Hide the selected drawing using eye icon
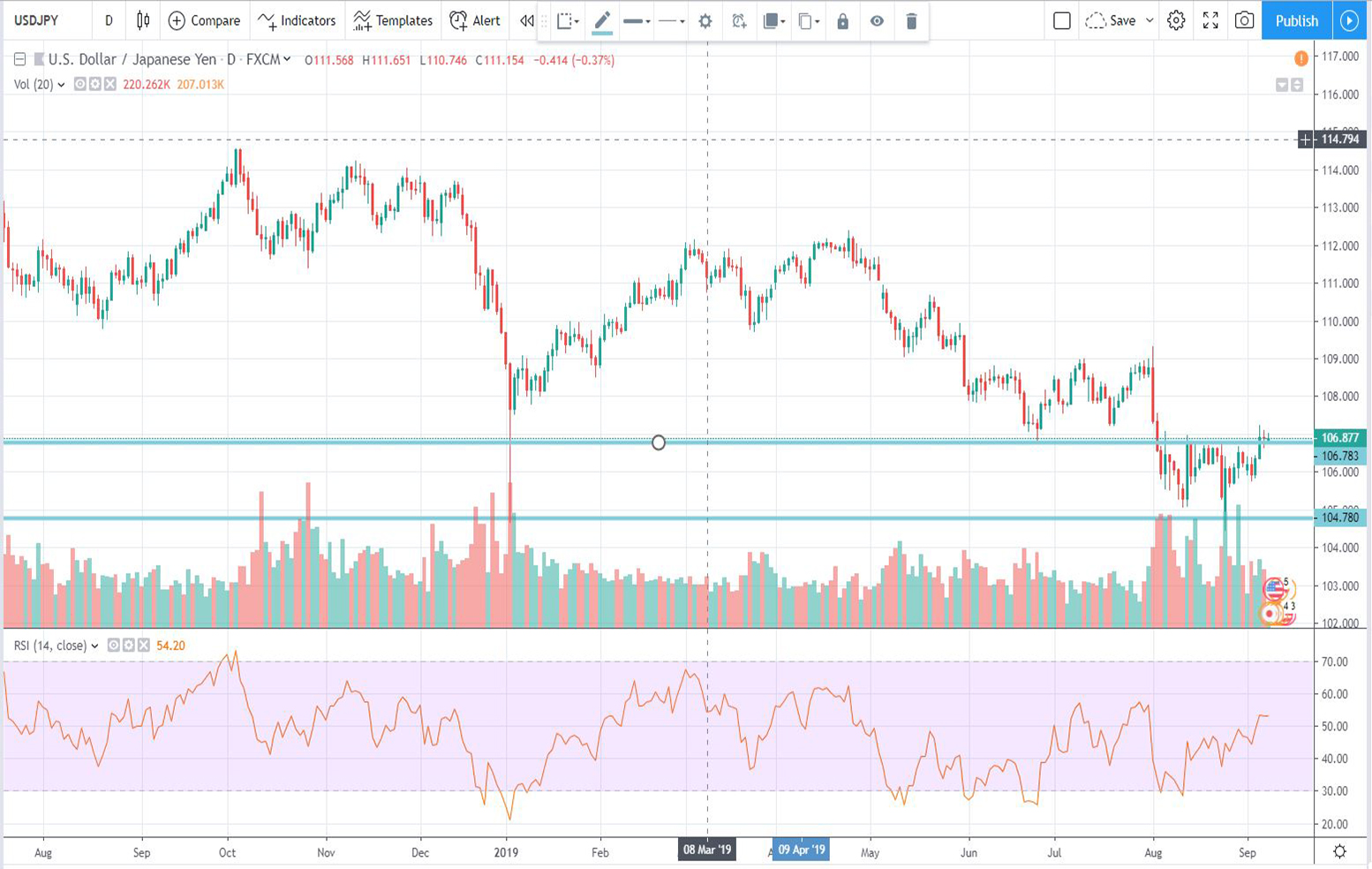1372x869 pixels. coord(877,21)
